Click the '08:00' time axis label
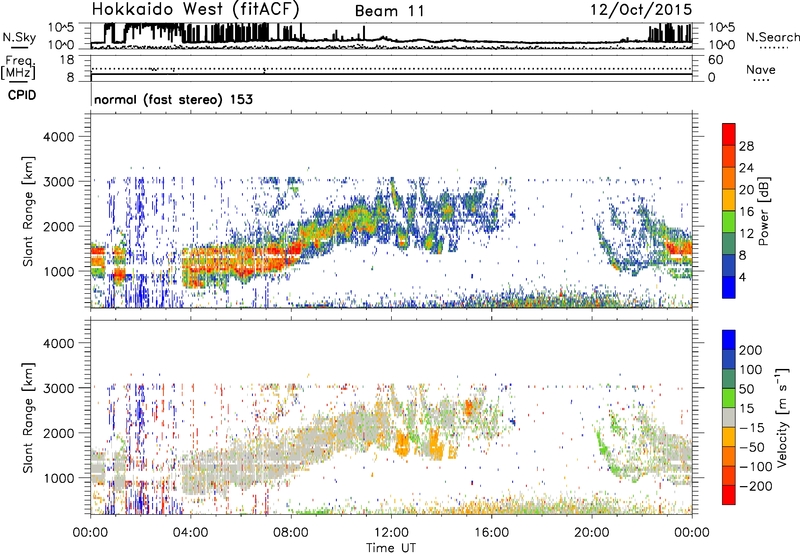 291,533
